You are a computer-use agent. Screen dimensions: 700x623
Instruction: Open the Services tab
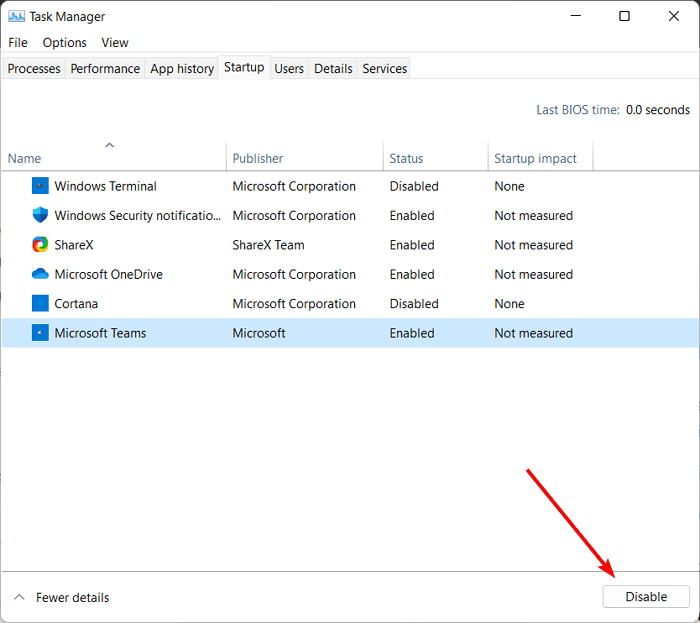(x=385, y=68)
